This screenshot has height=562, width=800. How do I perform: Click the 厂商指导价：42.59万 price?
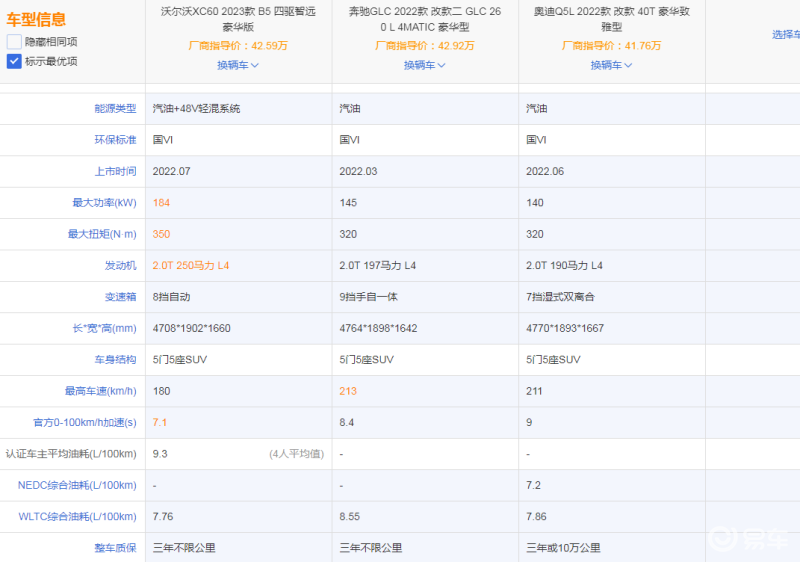238,46
